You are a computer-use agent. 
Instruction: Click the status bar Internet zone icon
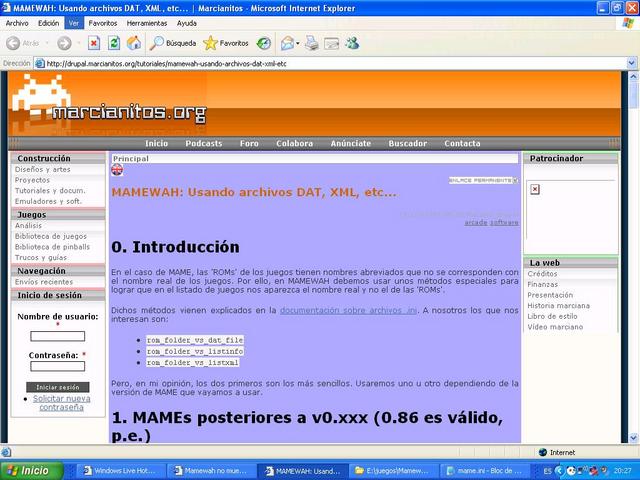point(542,452)
